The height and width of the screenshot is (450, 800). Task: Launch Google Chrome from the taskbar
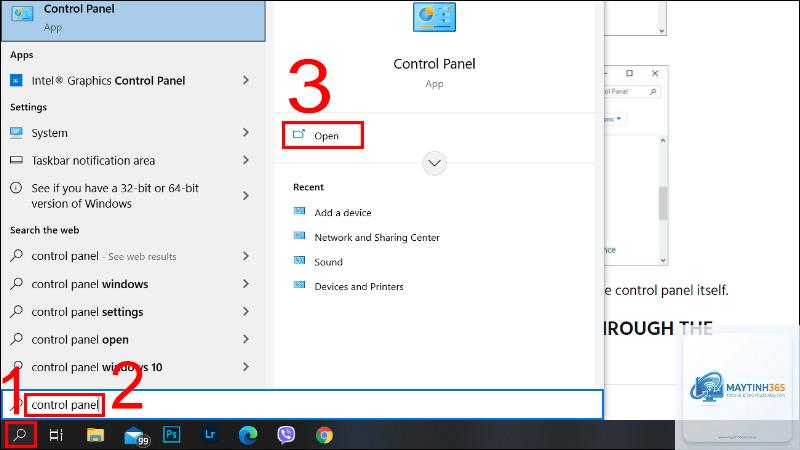pos(324,435)
